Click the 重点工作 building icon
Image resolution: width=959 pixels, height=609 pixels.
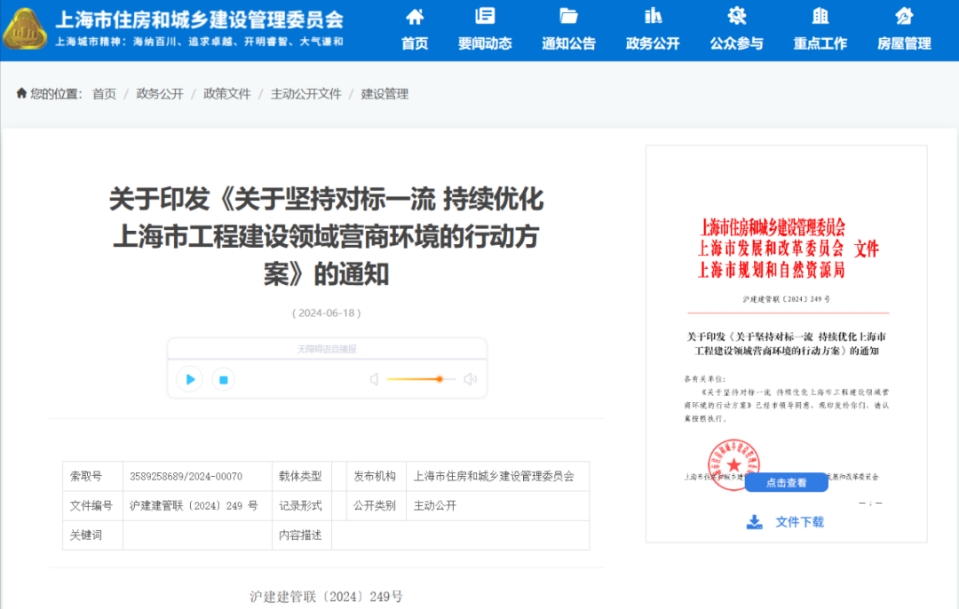pyautogui.click(x=820, y=17)
